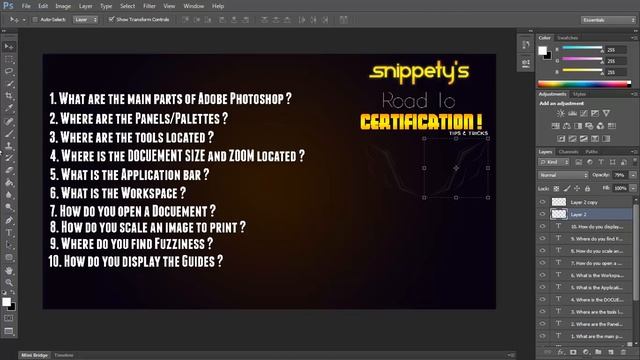Add a Curves adjustment
The width and height of the screenshot is (640, 360).
click(x=584, y=113)
